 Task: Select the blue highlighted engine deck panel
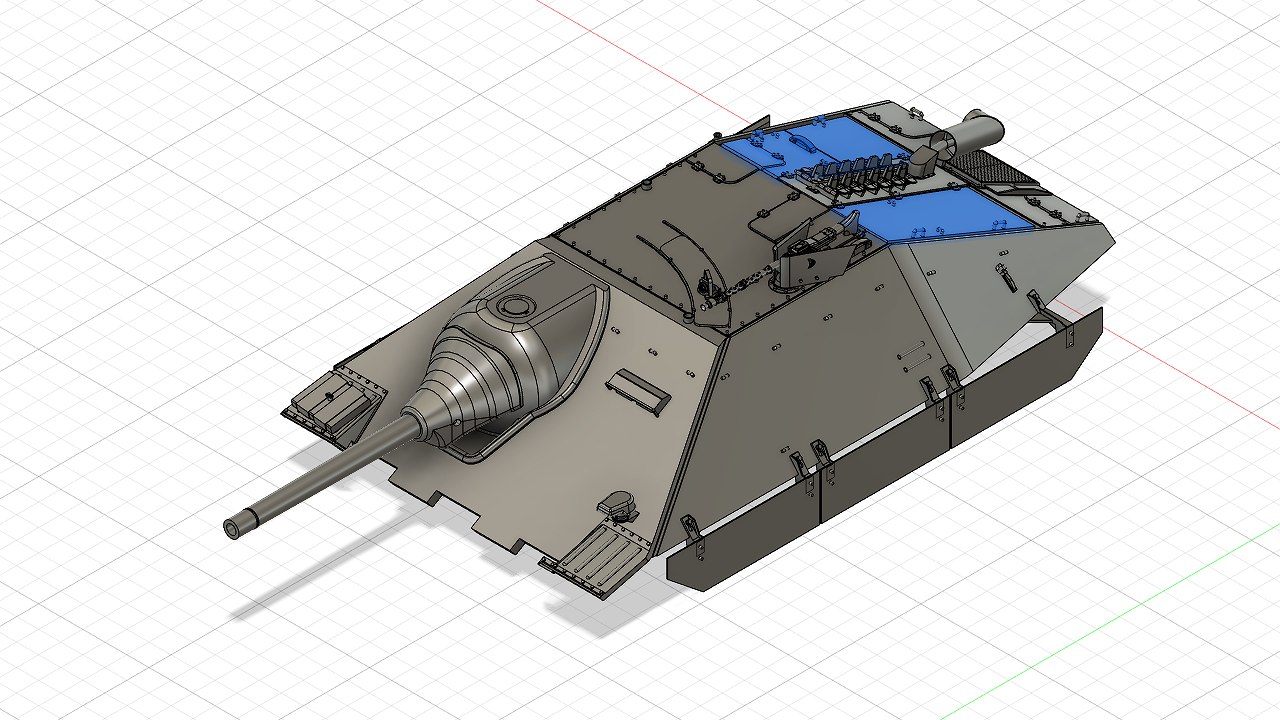tap(940, 222)
